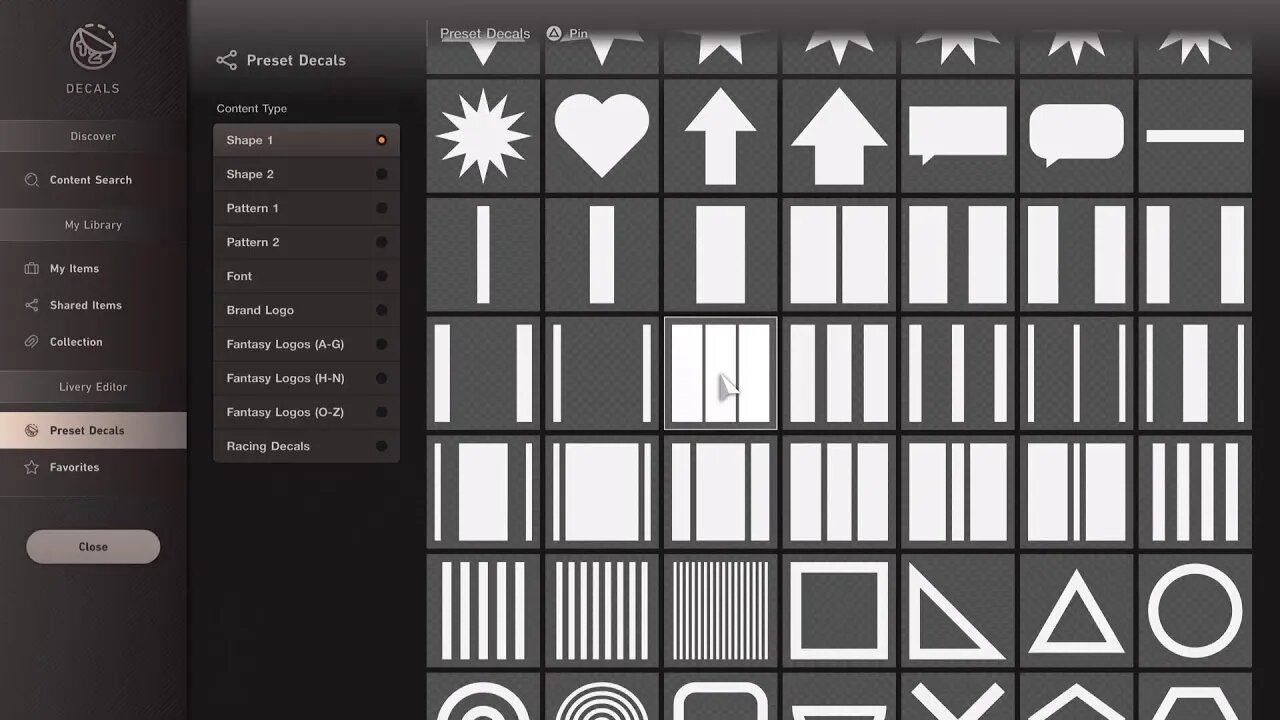Screen dimensions: 1280x720
Task: Select the Pattern 1 radio button
Action: (381, 208)
